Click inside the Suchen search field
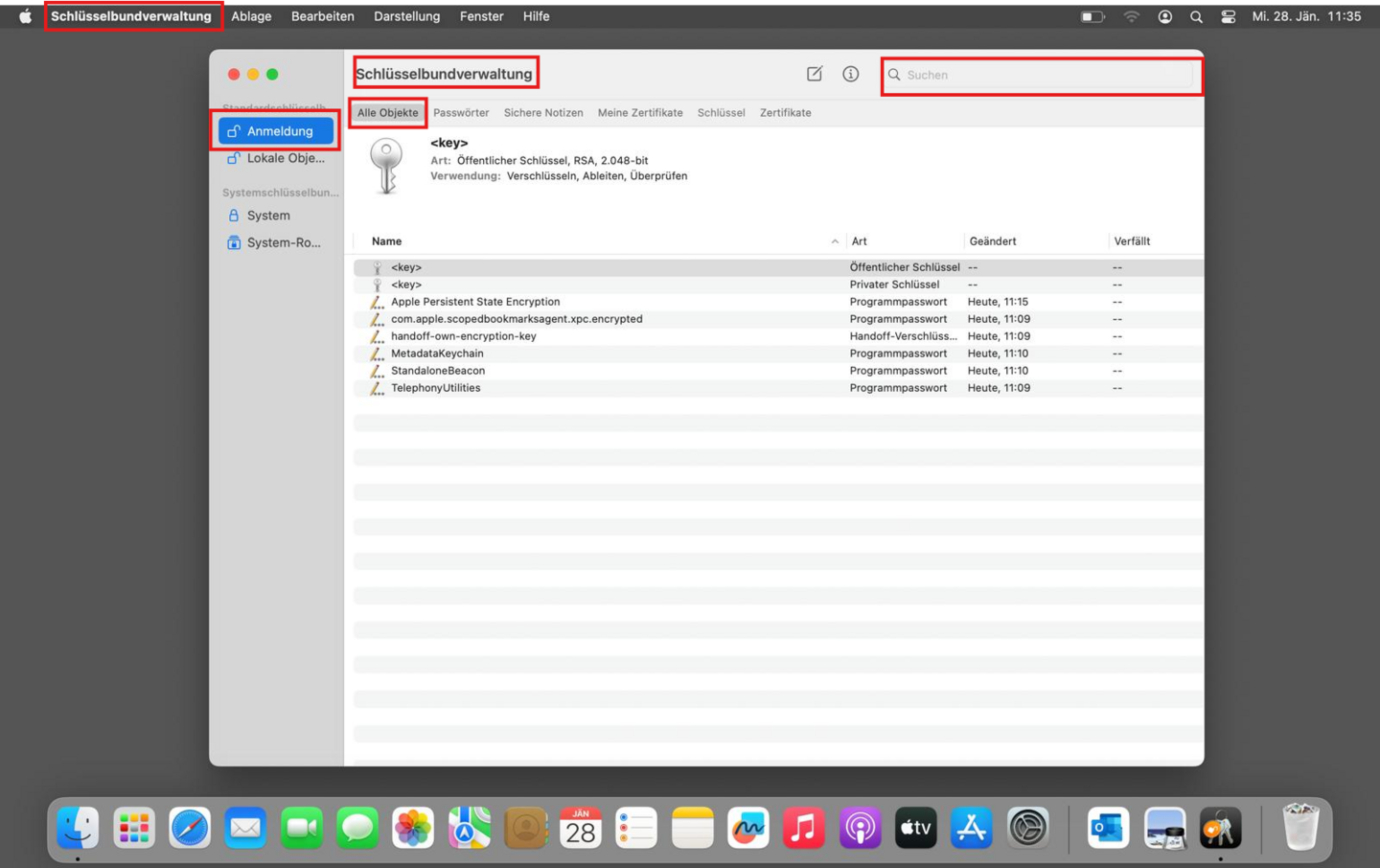The image size is (1380, 868). [1040, 74]
